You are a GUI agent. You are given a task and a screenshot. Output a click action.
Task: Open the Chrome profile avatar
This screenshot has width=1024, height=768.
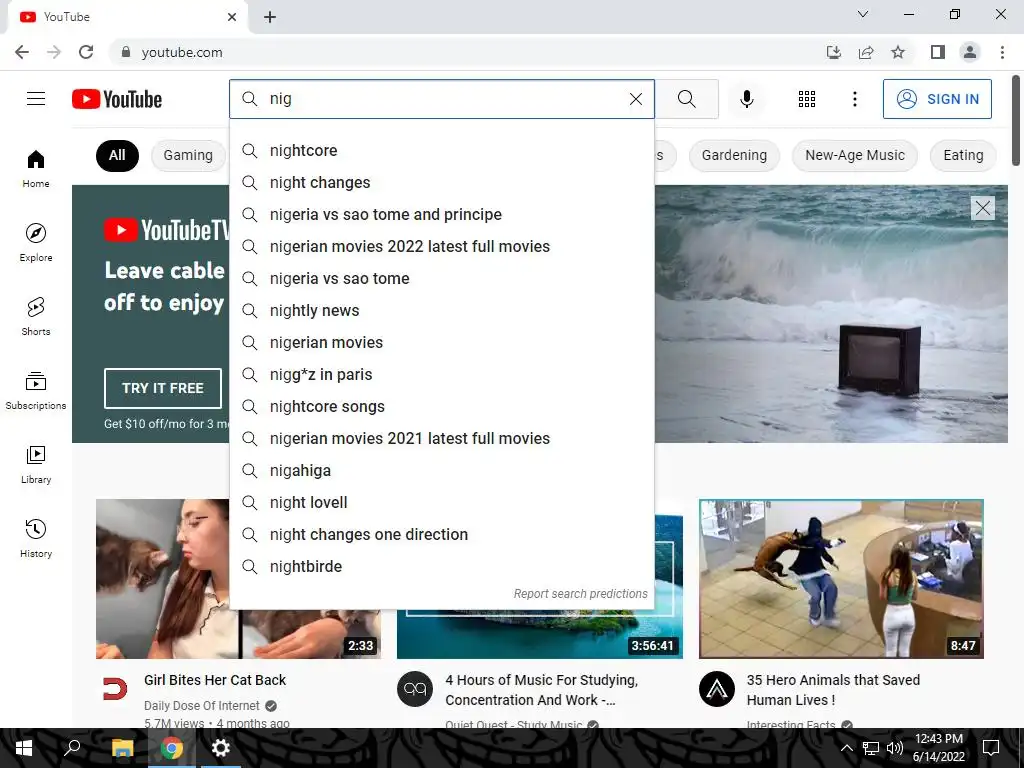970,52
